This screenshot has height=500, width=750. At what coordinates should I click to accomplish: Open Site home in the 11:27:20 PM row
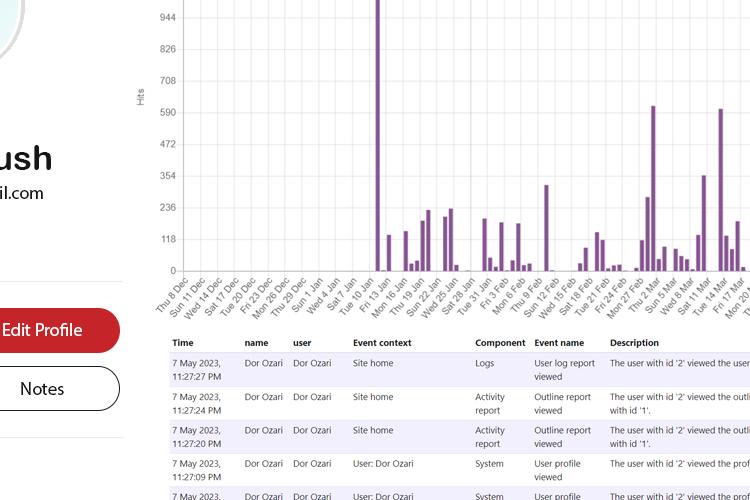tap(373, 430)
